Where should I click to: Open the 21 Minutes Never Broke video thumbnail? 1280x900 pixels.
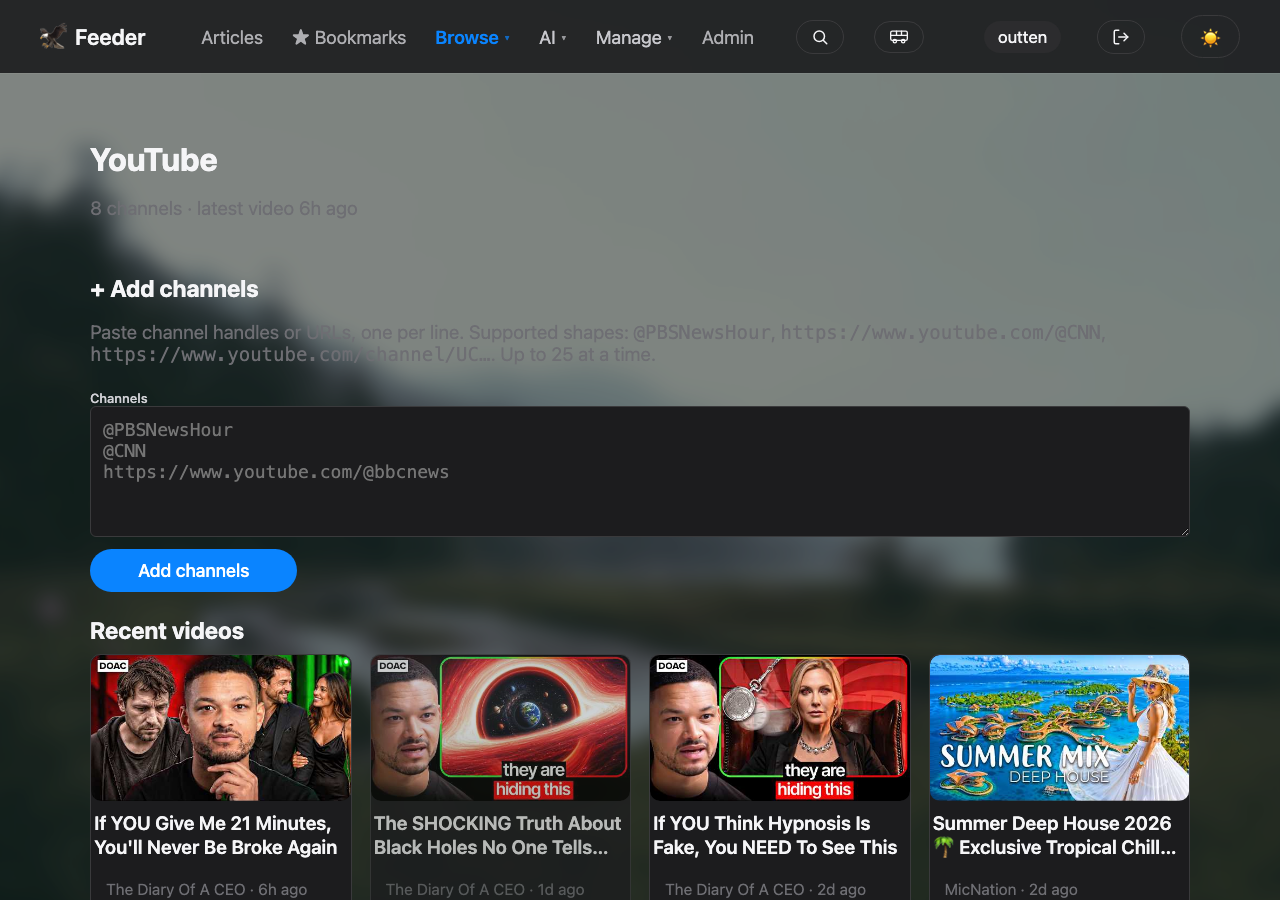(x=221, y=728)
